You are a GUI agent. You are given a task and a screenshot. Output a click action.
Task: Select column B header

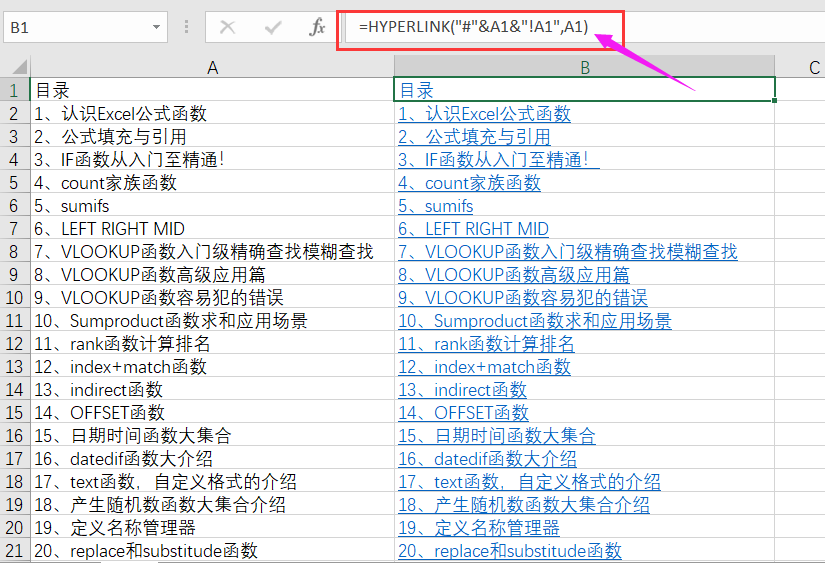click(585, 67)
